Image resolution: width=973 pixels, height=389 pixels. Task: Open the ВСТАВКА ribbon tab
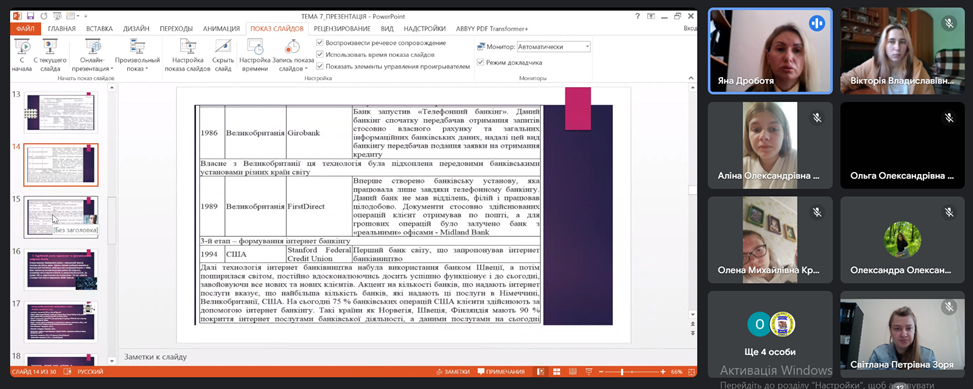point(99,29)
